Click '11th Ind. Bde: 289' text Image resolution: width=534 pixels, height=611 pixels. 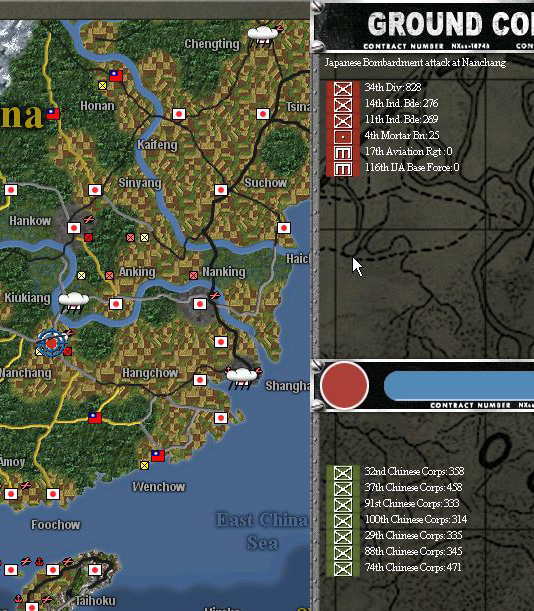coord(401,119)
